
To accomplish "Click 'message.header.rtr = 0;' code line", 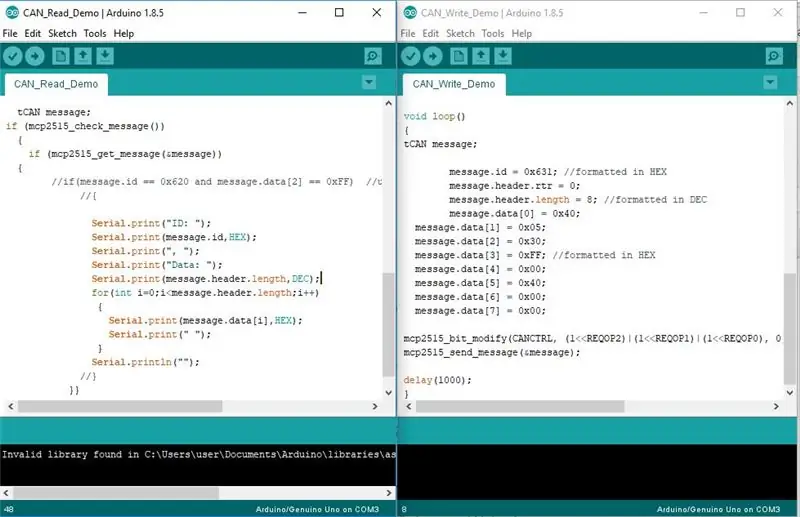I will [x=514, y=186].
